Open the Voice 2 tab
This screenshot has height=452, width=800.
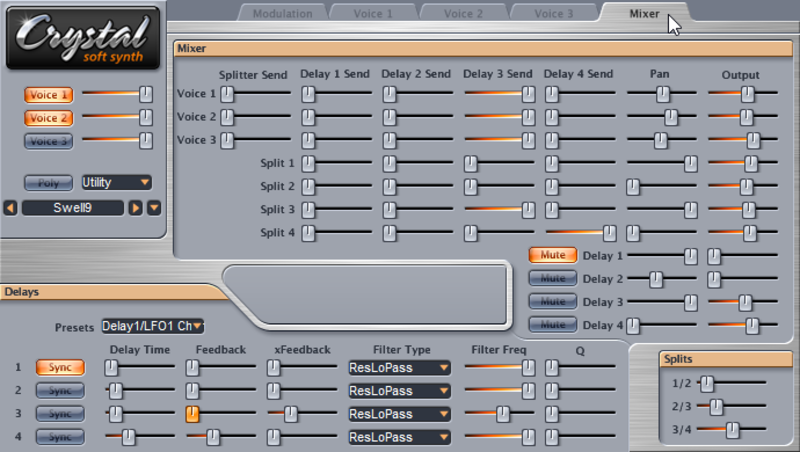(x=463, y=14)
